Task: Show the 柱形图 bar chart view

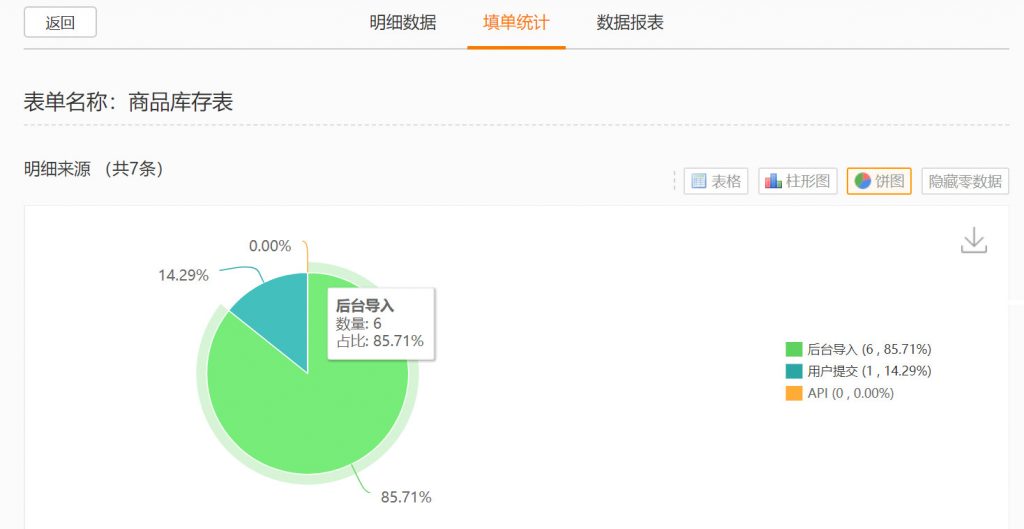Action: [x=798, y=181]
